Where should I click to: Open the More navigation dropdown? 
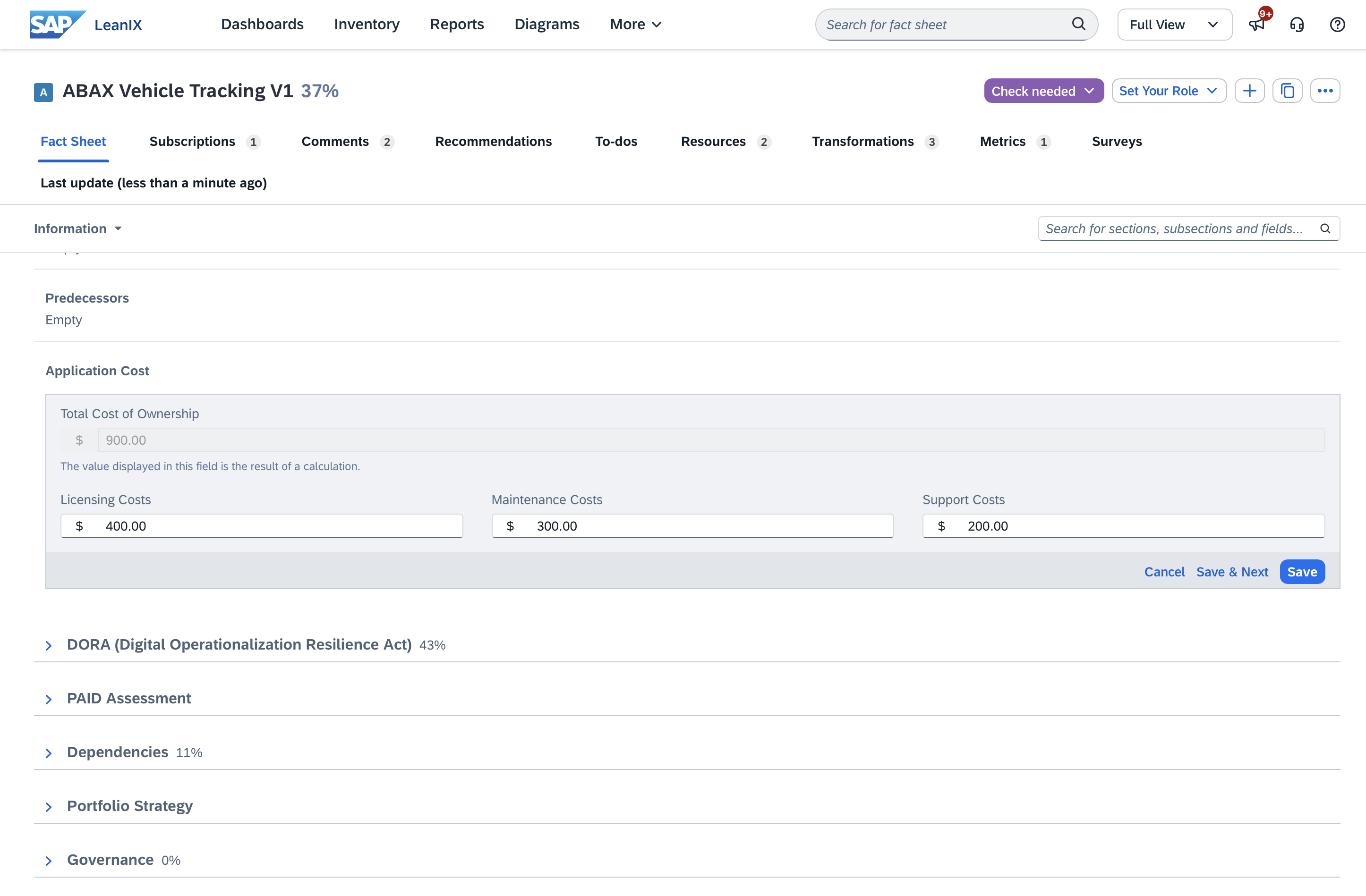tap(636, 24)
